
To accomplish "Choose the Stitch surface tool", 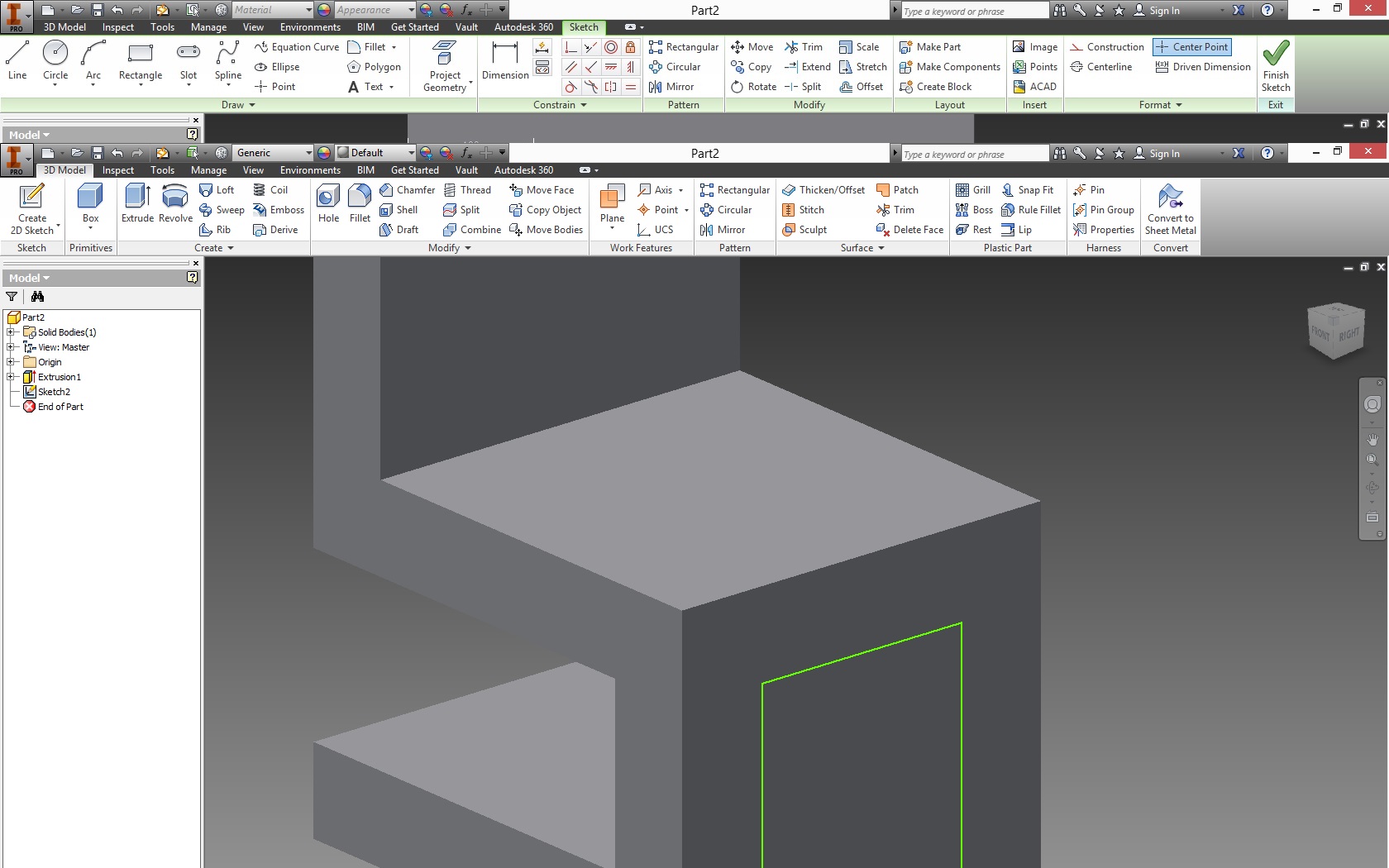I will pyautogui.click(x=803, y=210).
